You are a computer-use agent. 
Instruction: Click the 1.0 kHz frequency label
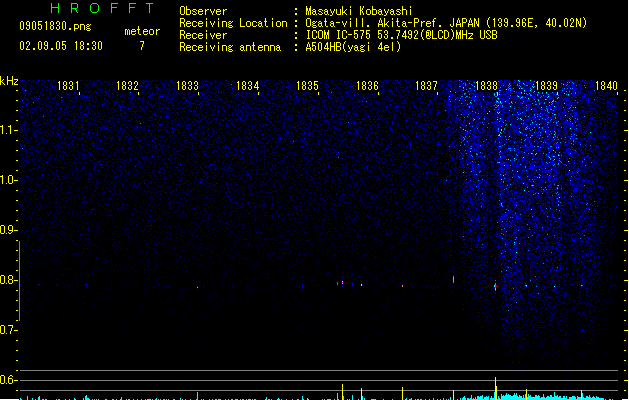pyautogui.click(x=8, y=180)
